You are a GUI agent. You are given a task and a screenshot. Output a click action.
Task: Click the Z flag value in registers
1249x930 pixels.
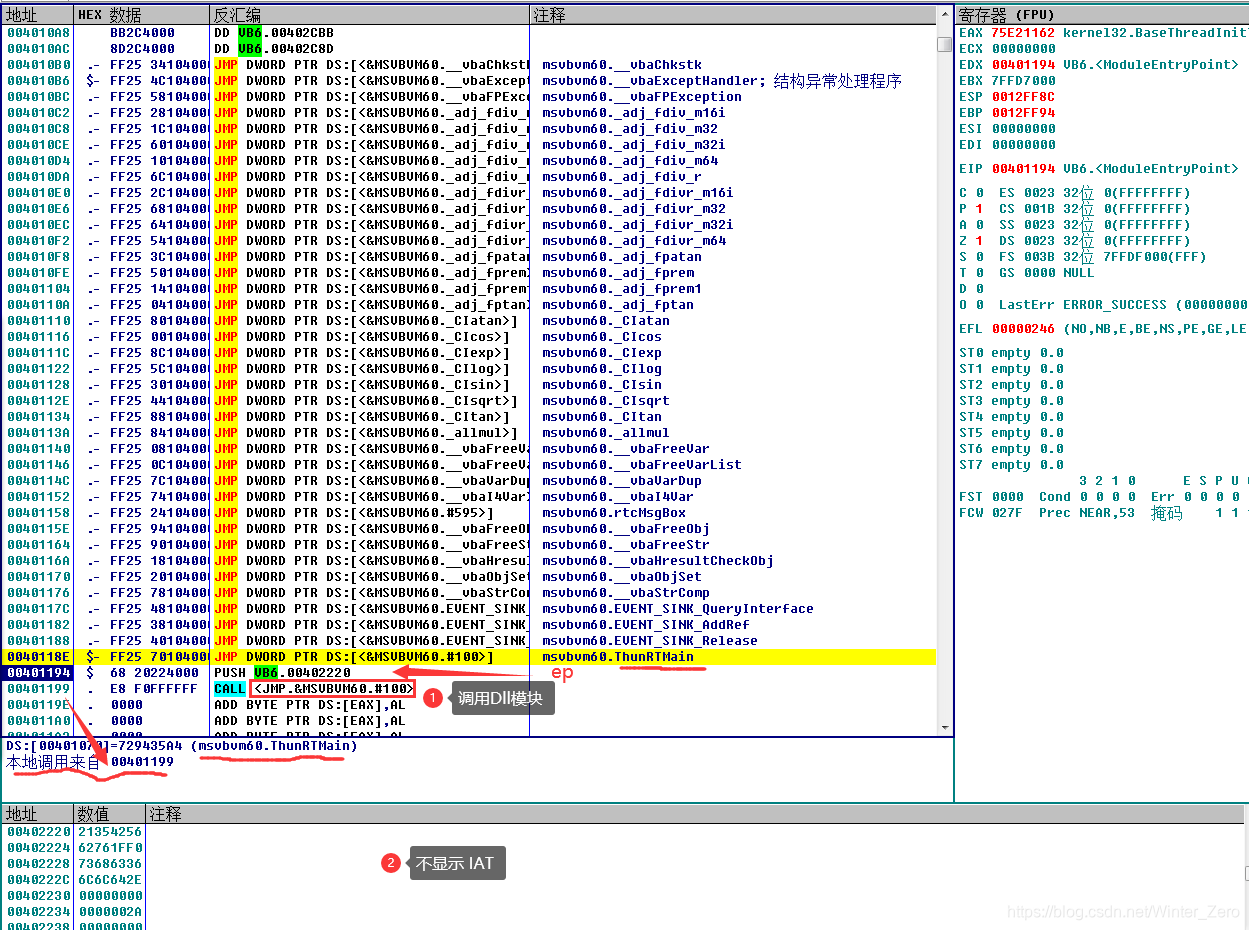(979, 241)
